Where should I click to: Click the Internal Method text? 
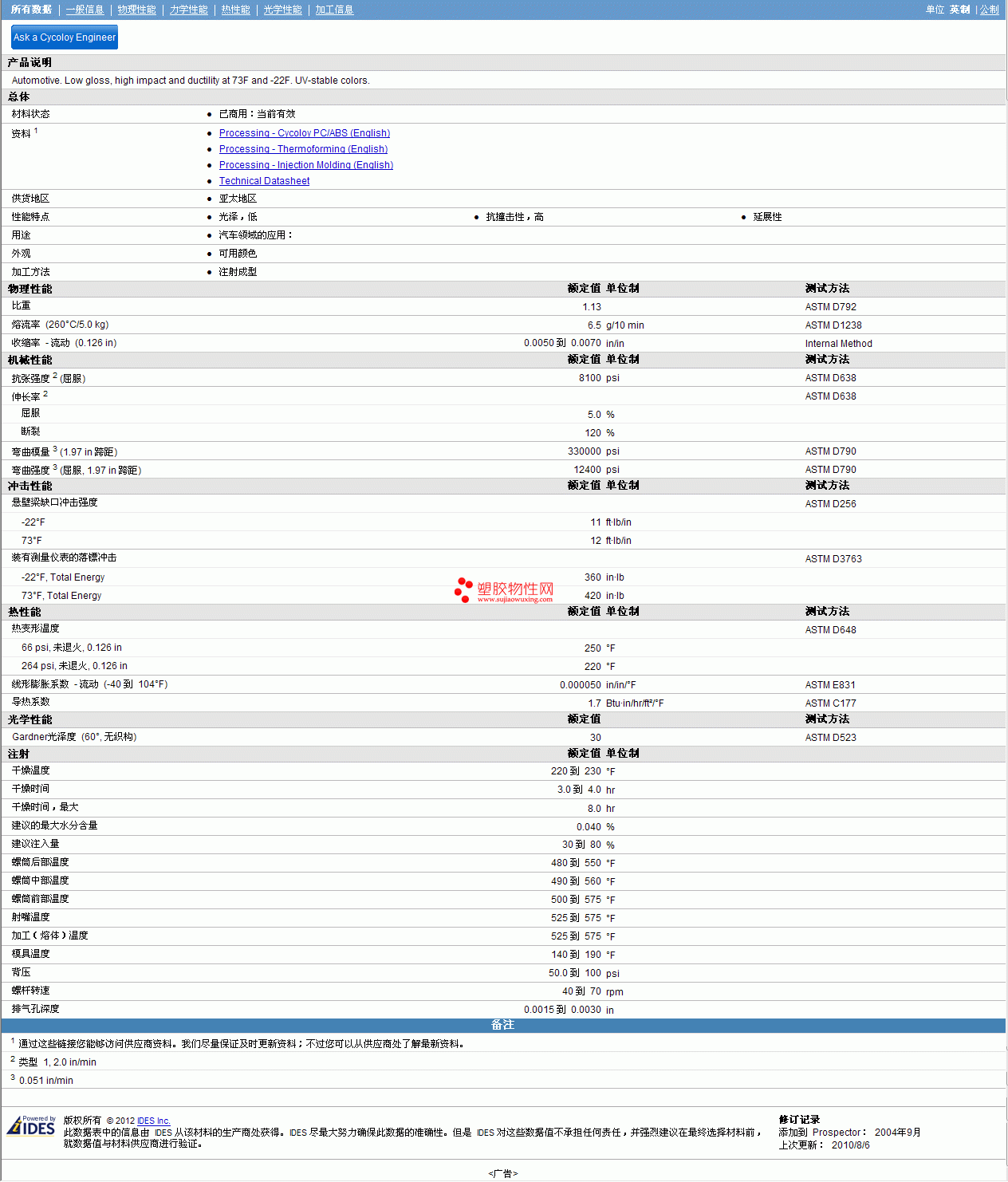(838, 344)
